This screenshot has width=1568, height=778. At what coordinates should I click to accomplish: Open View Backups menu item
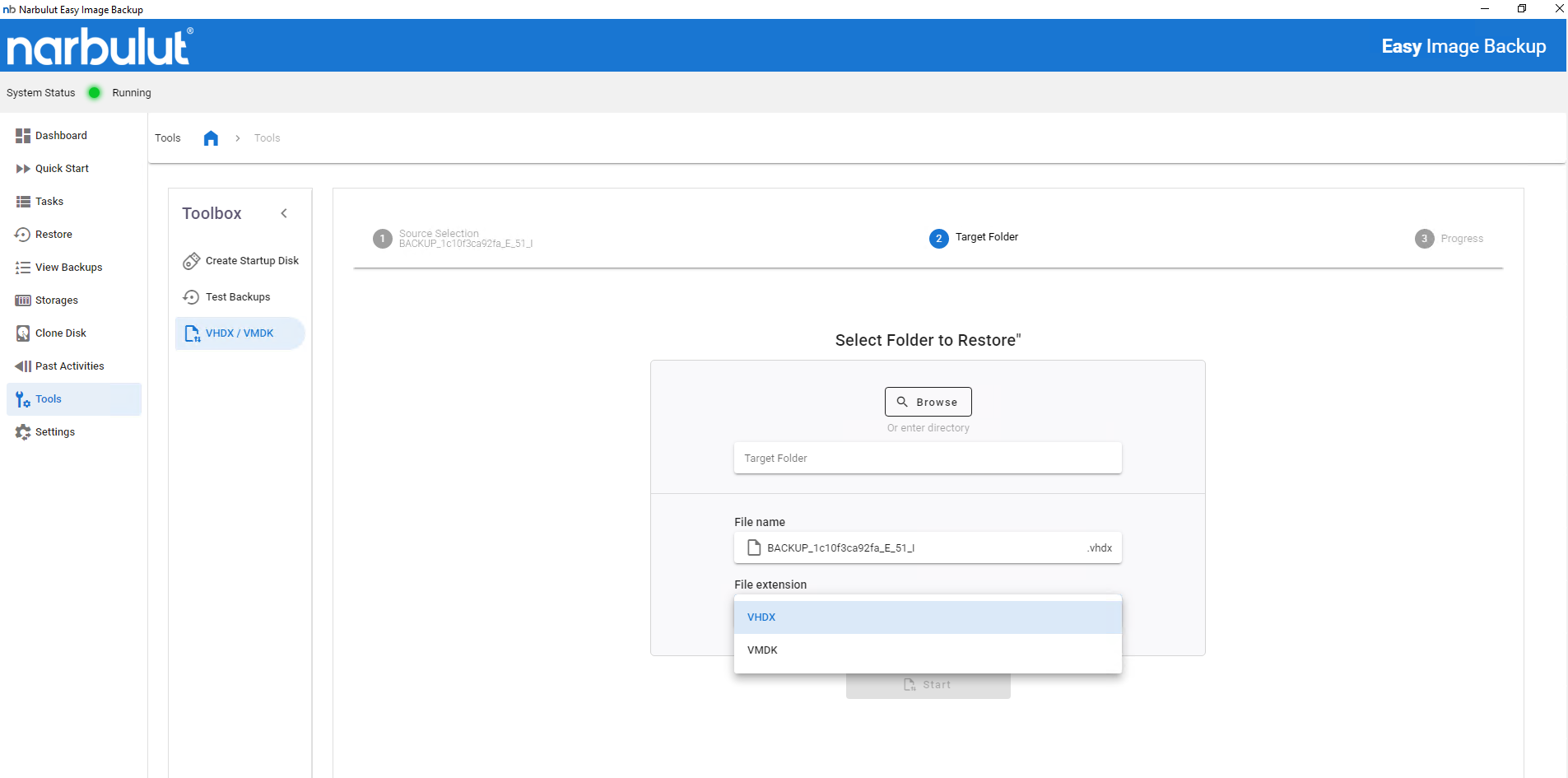tap(68, 268)
